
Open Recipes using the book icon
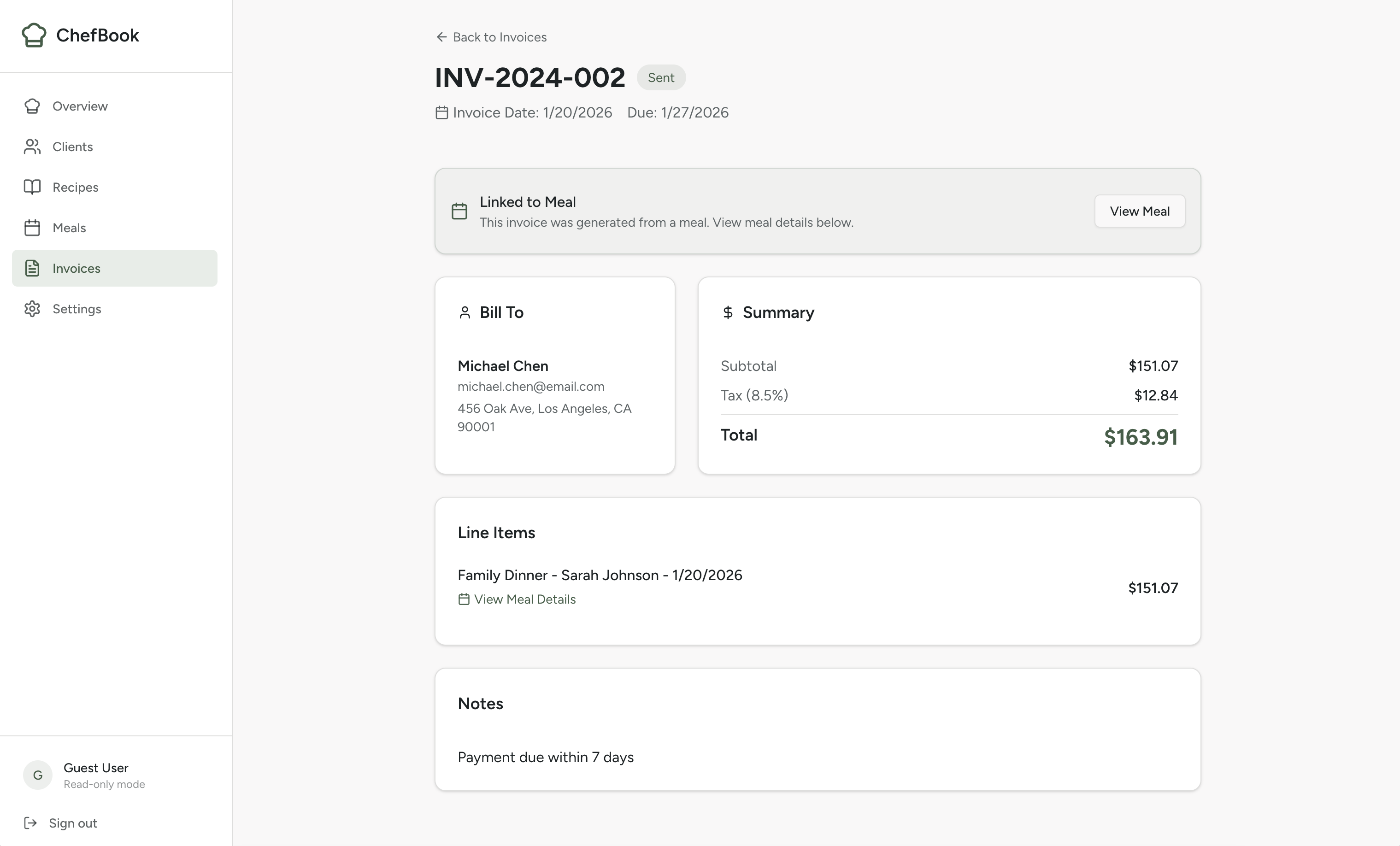click(32, 187)
